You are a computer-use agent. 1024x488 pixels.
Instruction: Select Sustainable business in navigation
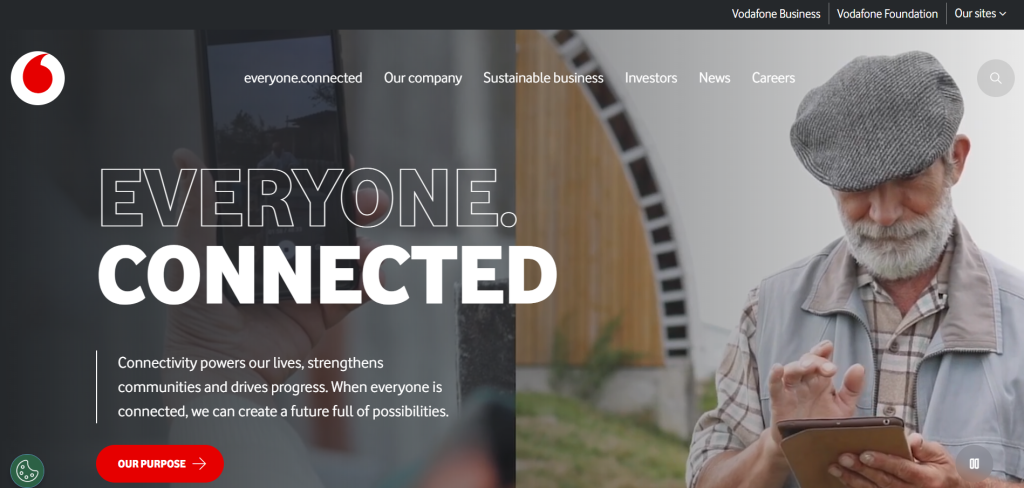pyautogui.click(x=543, y=78)
